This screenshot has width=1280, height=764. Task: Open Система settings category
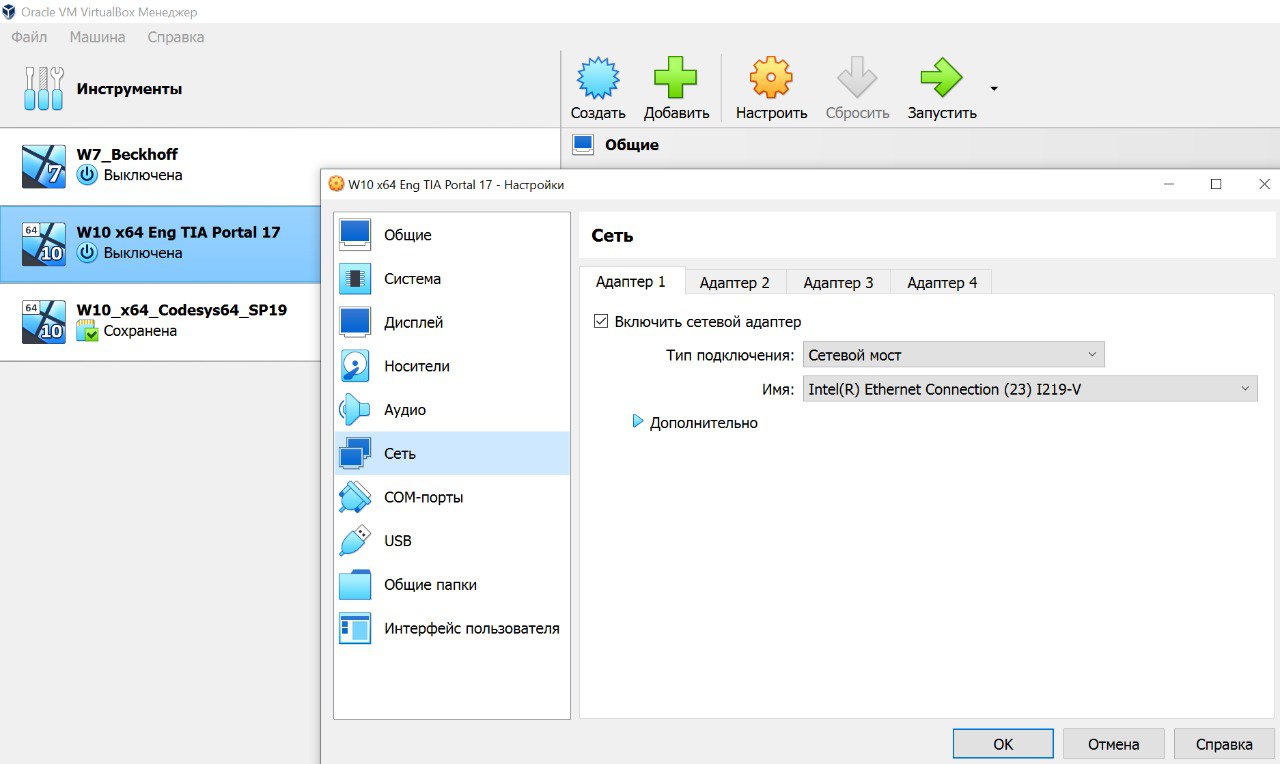(x=451, y=279)
